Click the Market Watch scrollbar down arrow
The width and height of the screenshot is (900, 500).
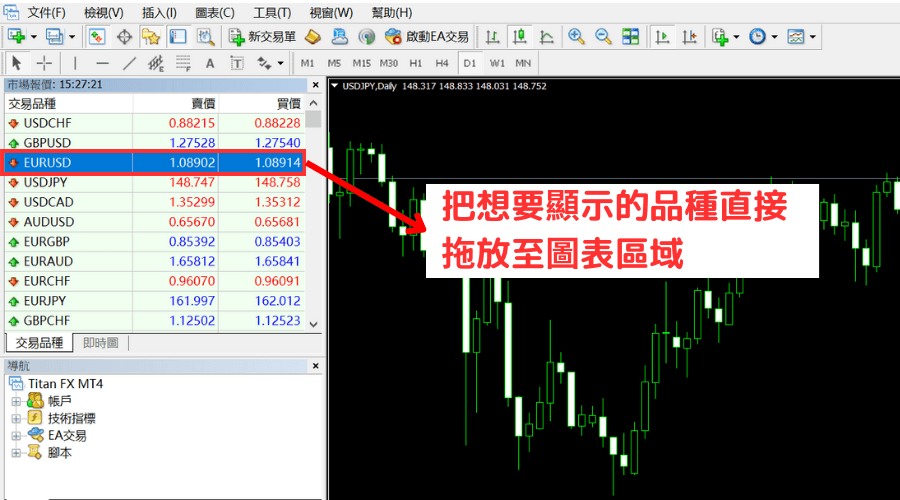[x=313, y=324]
